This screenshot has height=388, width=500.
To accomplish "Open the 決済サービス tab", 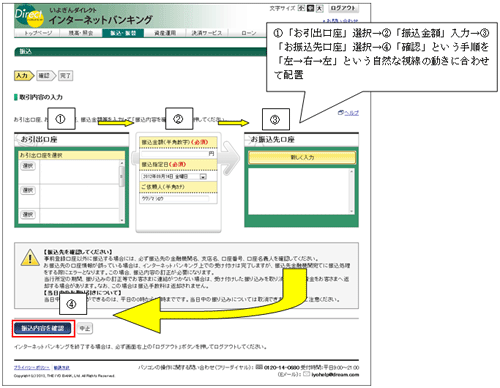I will (207, 33).
